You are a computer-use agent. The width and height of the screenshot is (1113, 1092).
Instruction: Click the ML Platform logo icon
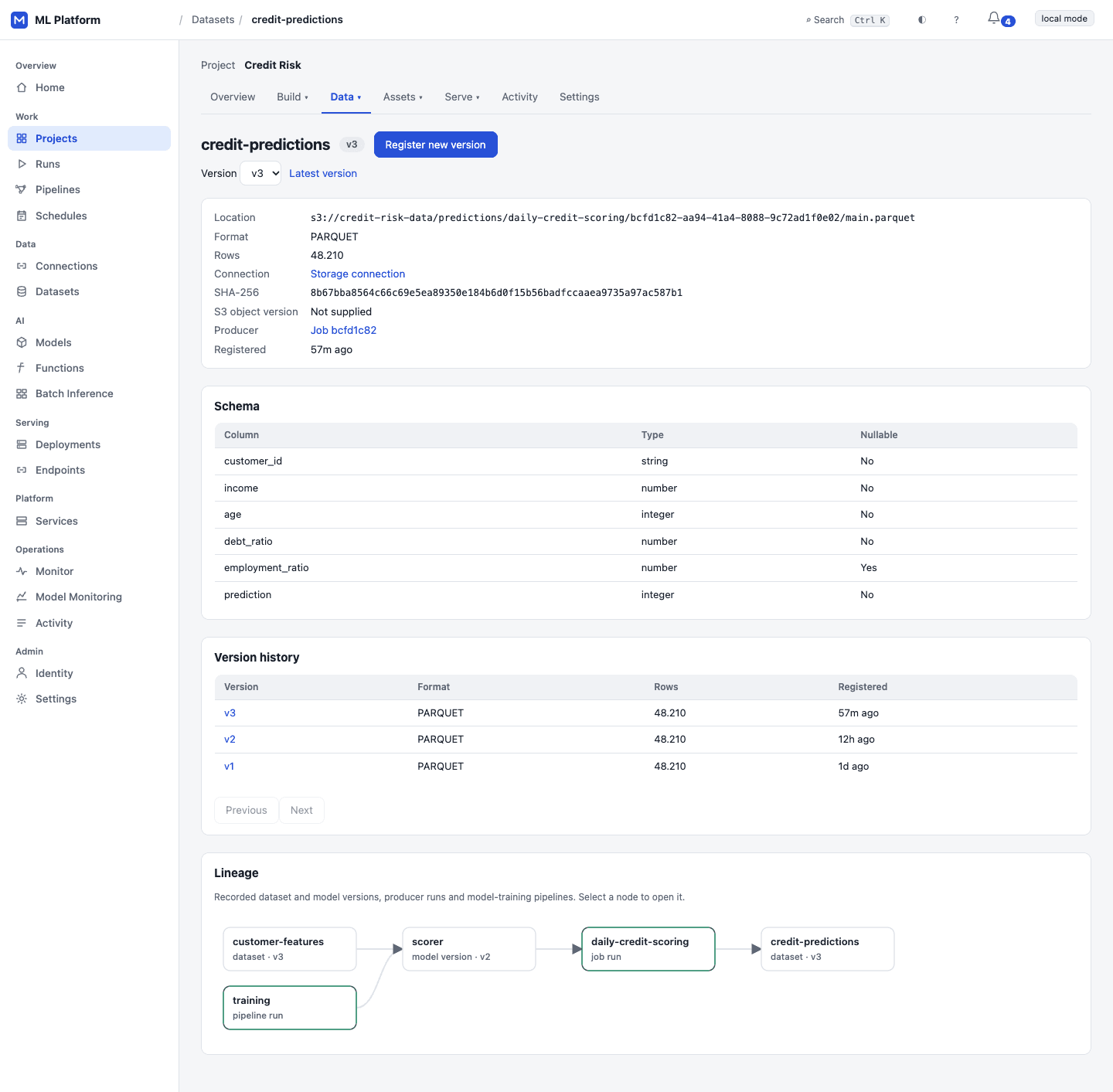point(19,20)
